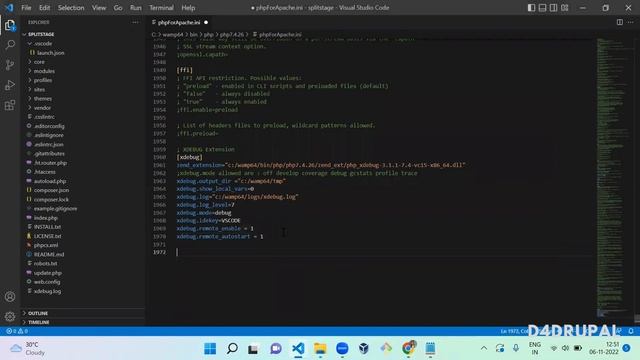The image size is (640, 360).
Task: Open the Run menu
Action: point(136,8)
